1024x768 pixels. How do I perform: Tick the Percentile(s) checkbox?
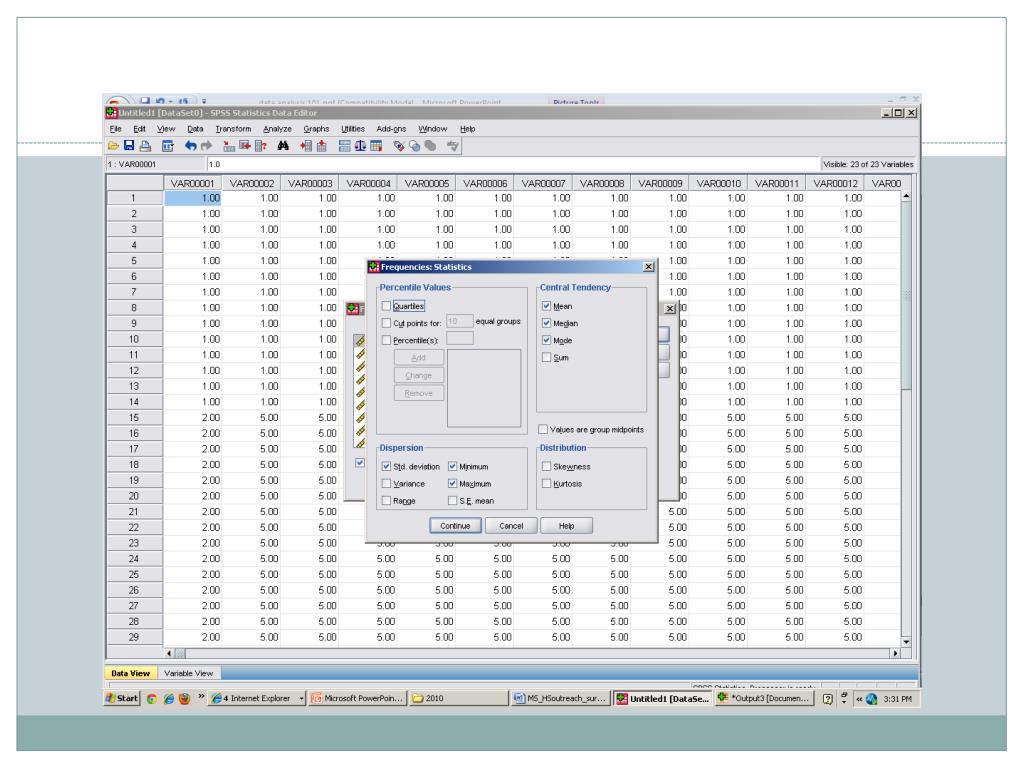click(387, 340)
